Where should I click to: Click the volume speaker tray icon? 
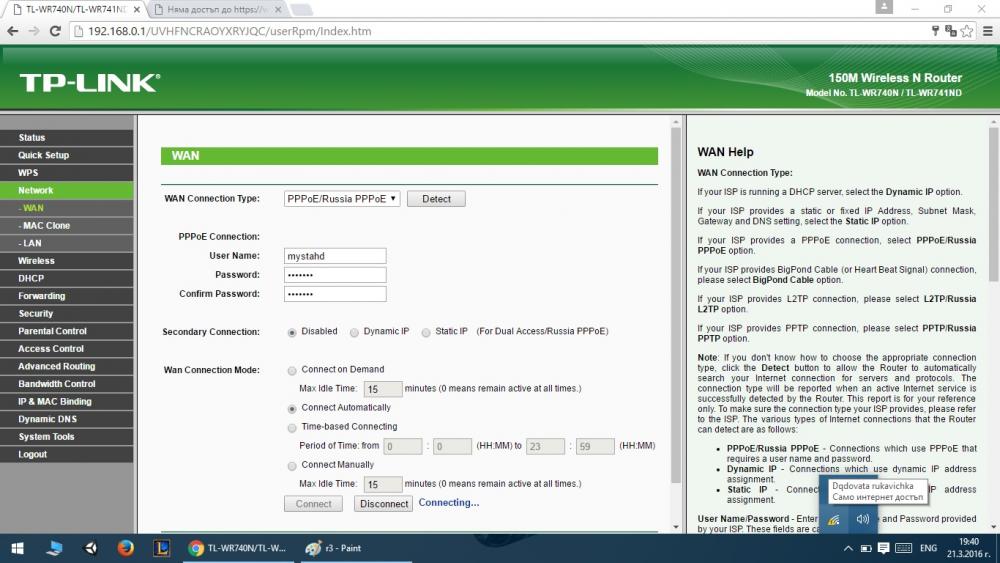863,520
